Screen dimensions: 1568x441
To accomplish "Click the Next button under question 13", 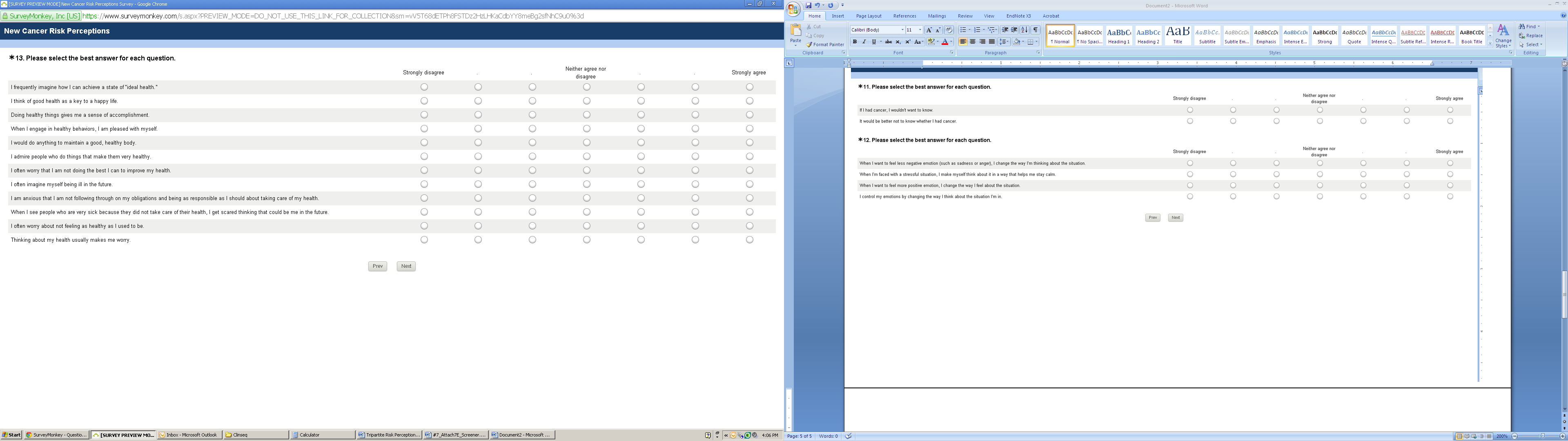I will click(x=406, y=266).
